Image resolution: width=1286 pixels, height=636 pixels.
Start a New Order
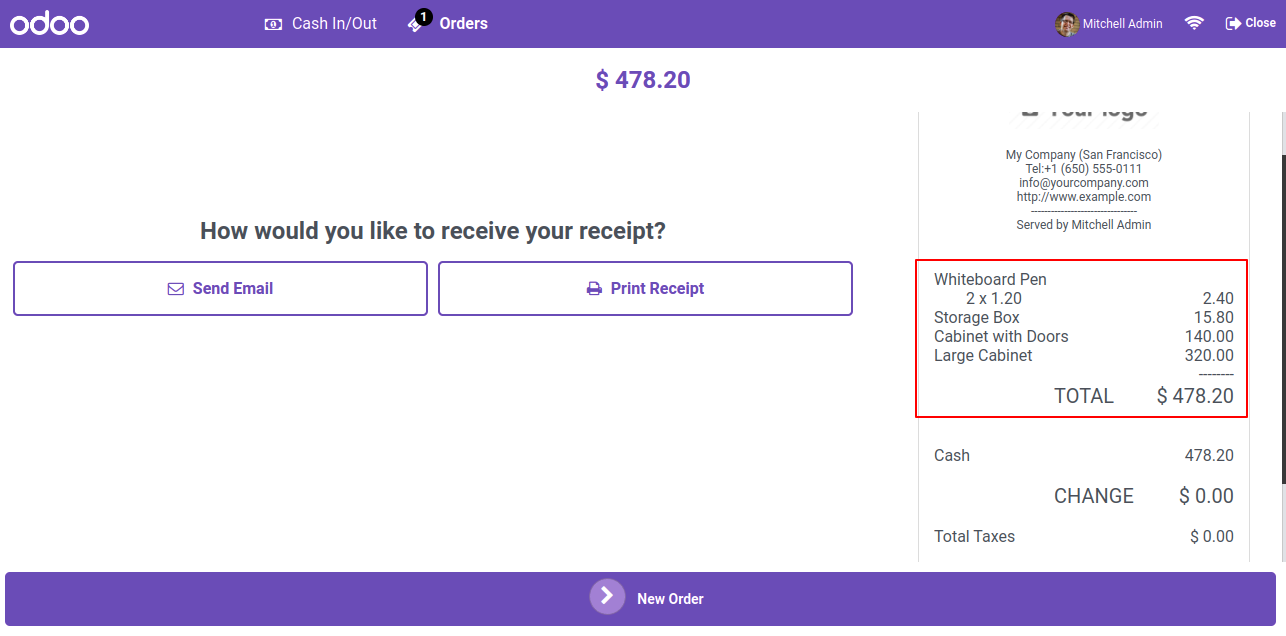point(640,599)
